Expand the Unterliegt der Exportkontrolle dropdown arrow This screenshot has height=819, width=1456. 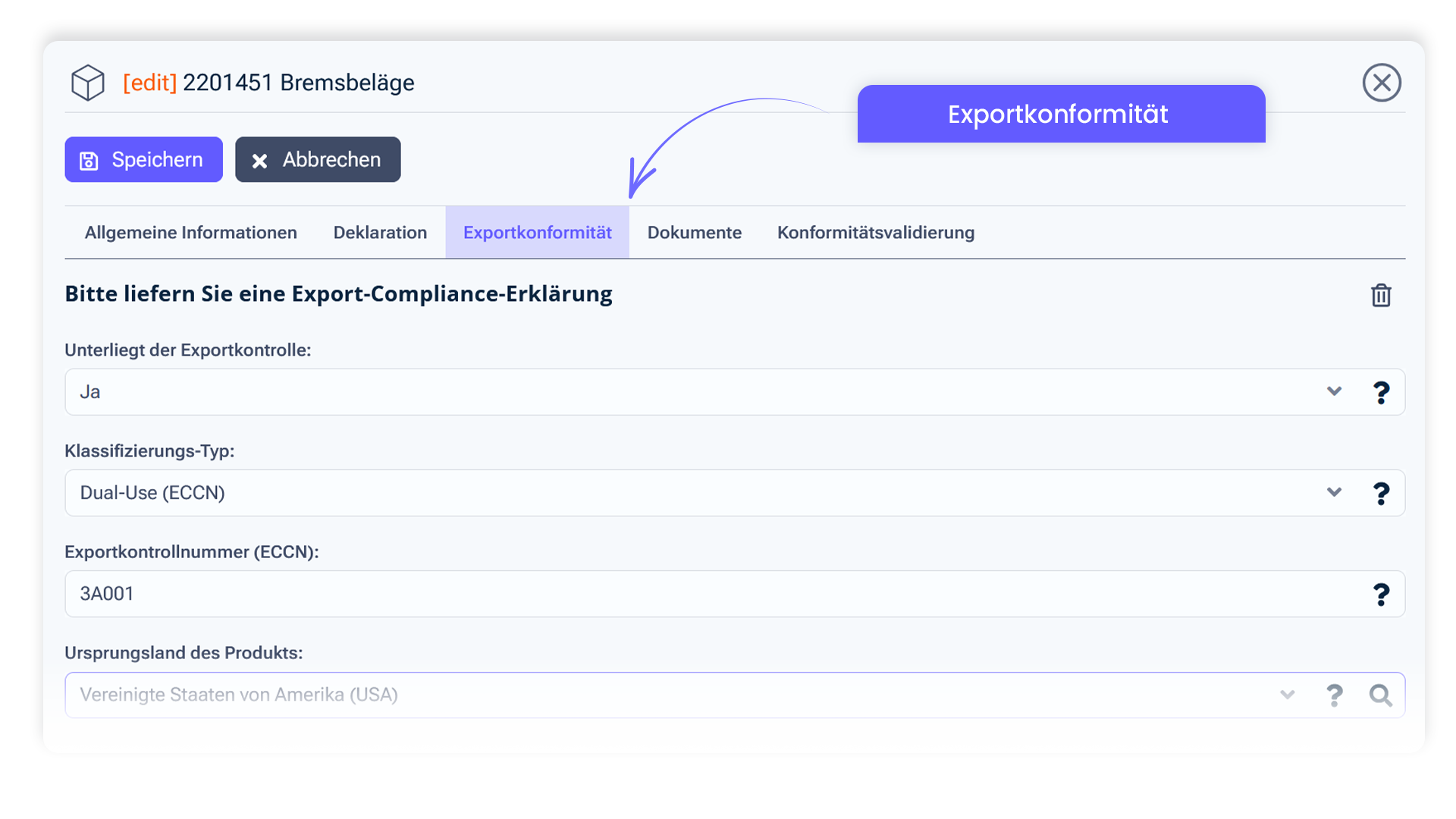[x=1334, y=391]
